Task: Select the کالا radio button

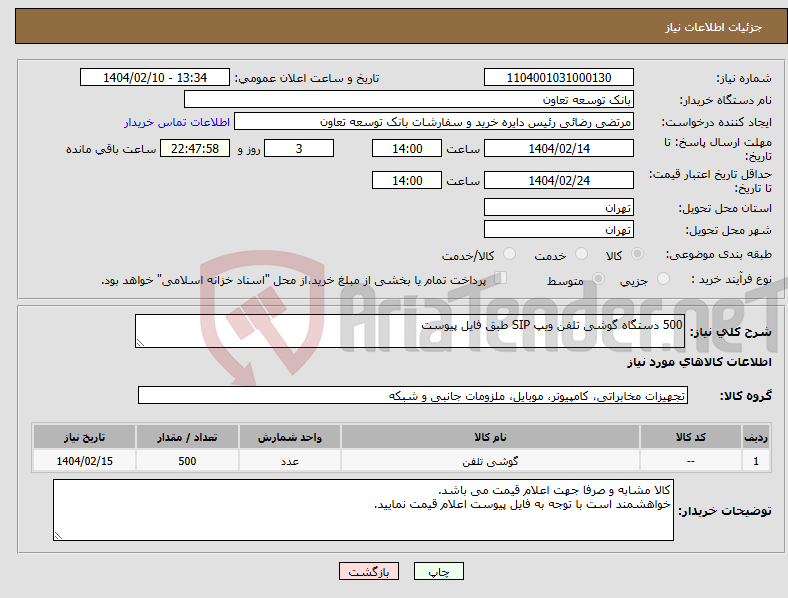Action: pyautogui.click(x=637, y=254)
